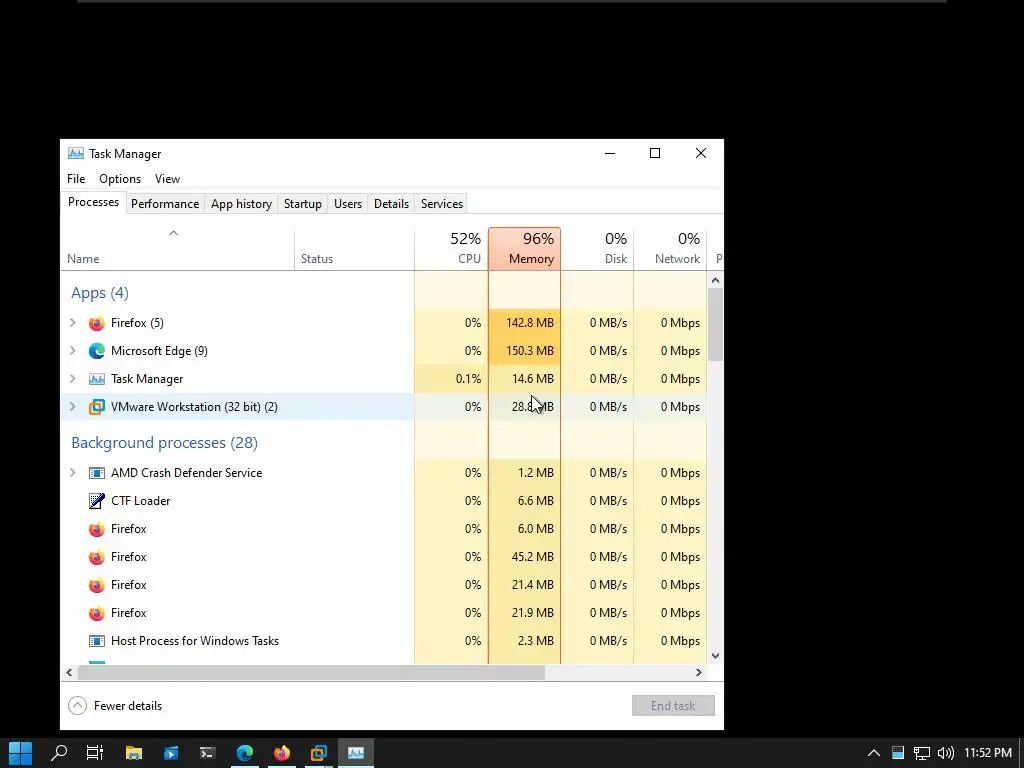This screenshot has width=1024, height=768.
Task: Sort by the Status column header
Action: tap(354, 249)
